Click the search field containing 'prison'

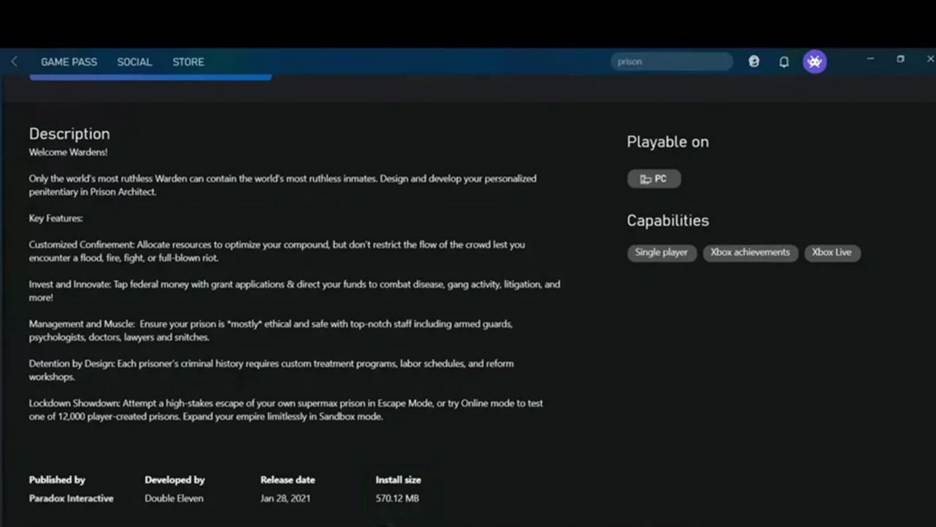671,62
